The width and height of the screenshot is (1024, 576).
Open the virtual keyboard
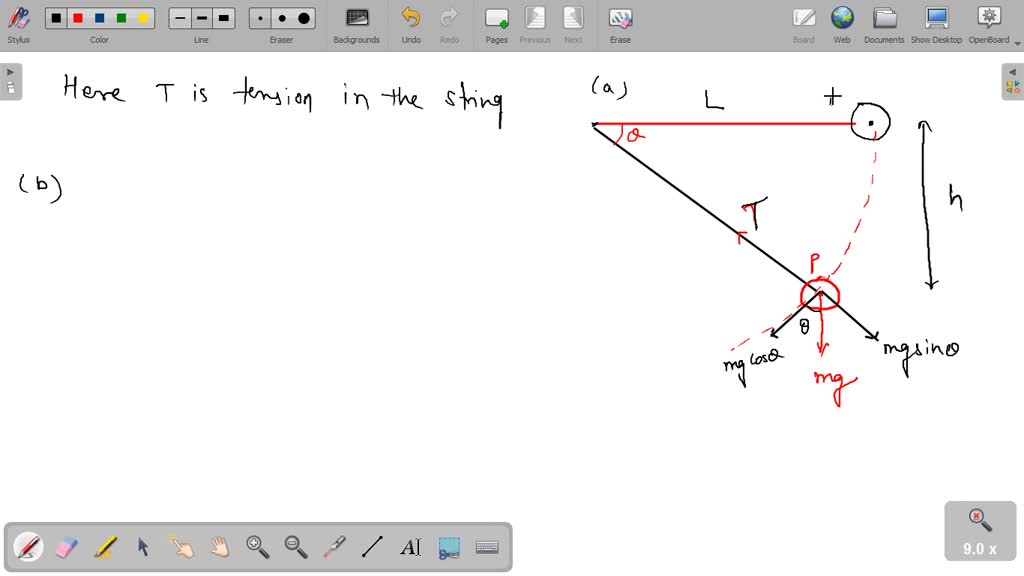click(487, 547)
